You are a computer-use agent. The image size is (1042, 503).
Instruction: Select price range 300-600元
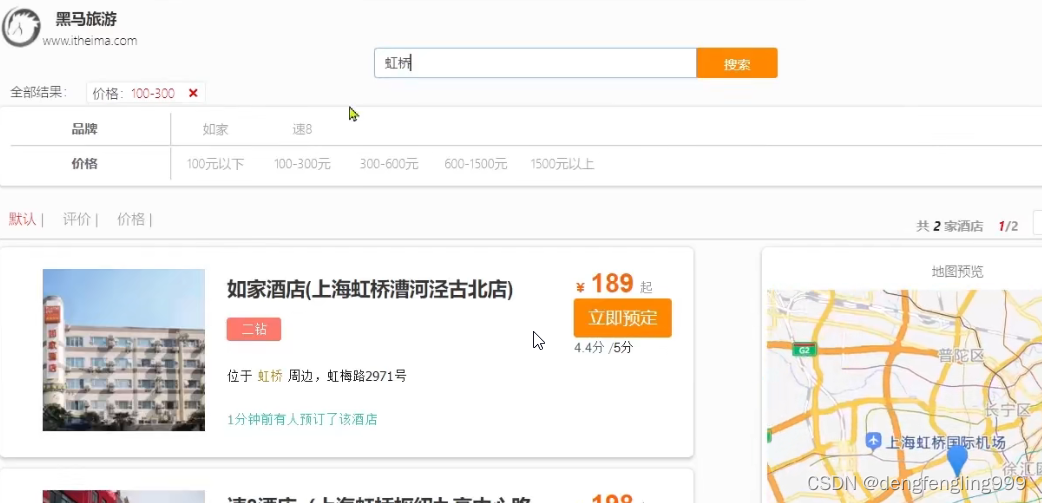point(389,164)
